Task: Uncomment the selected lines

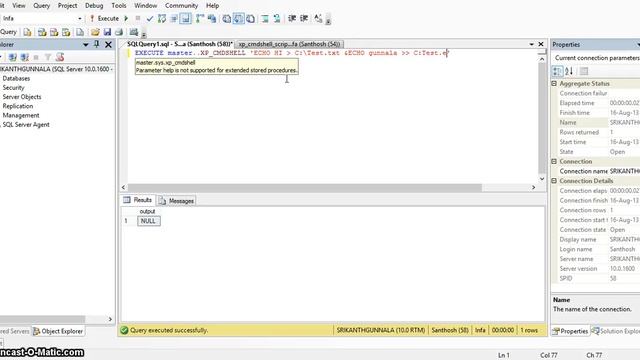Action: pos(277,18)
